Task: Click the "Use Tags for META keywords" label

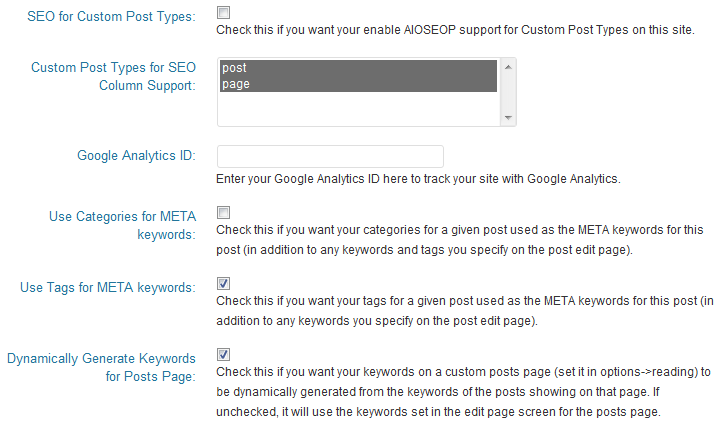Action: coord(107,288)
